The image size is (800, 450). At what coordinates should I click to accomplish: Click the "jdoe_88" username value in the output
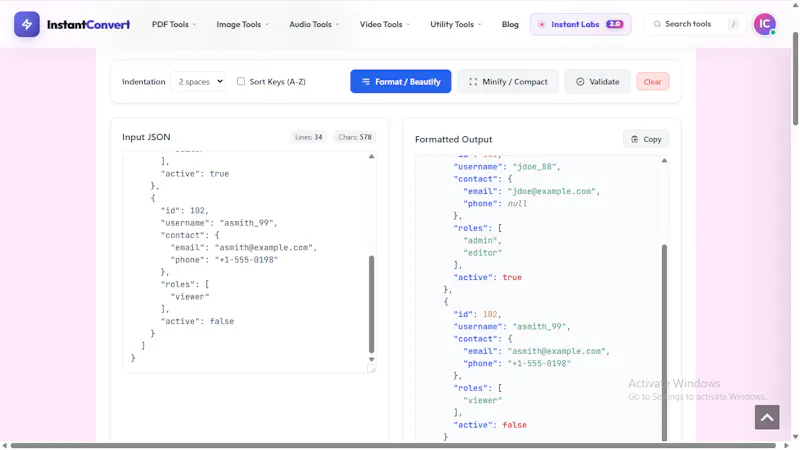coord(534,167)
